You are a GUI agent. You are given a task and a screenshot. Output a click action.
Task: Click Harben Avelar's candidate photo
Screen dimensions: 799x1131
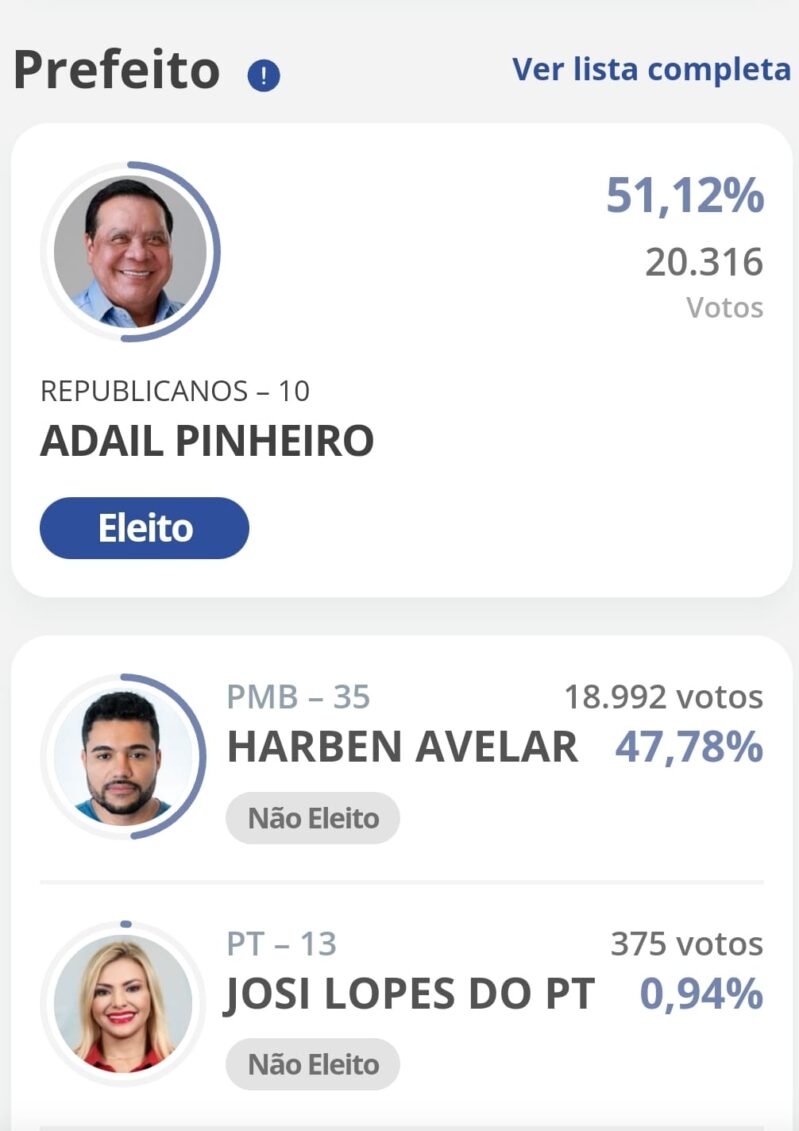point(123,757)
